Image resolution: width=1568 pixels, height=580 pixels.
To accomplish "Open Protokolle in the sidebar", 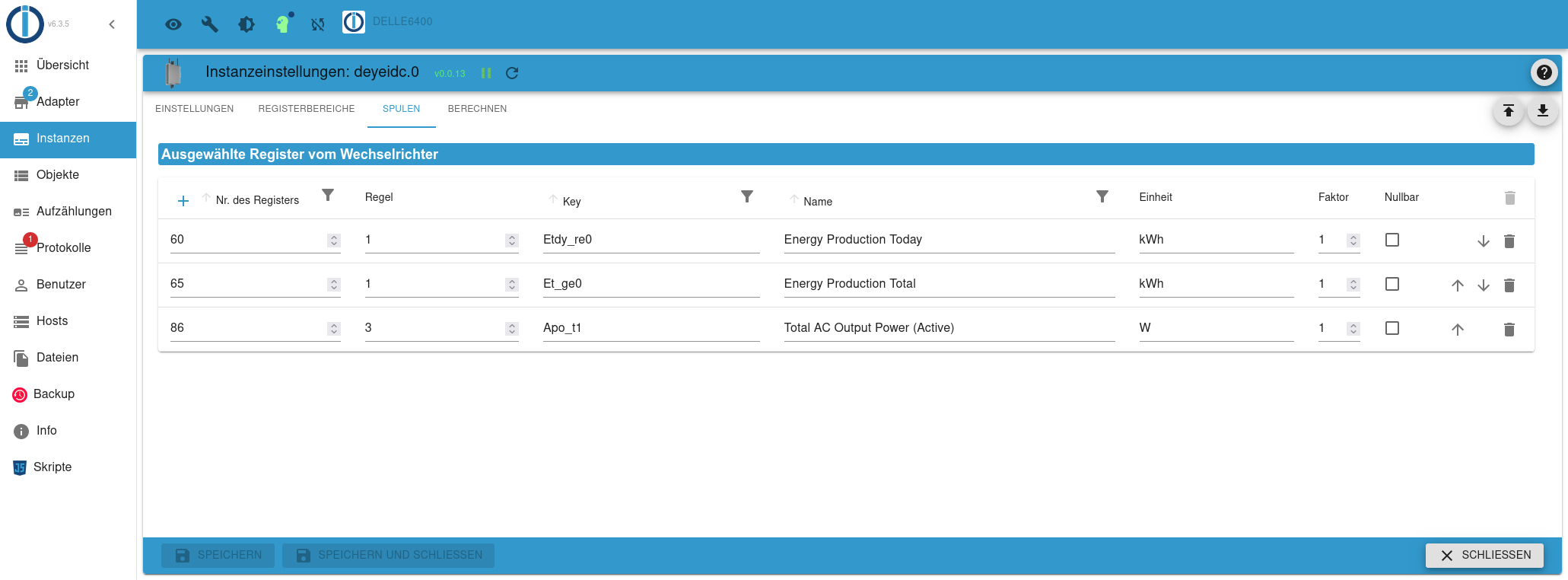I will [68, 248].
